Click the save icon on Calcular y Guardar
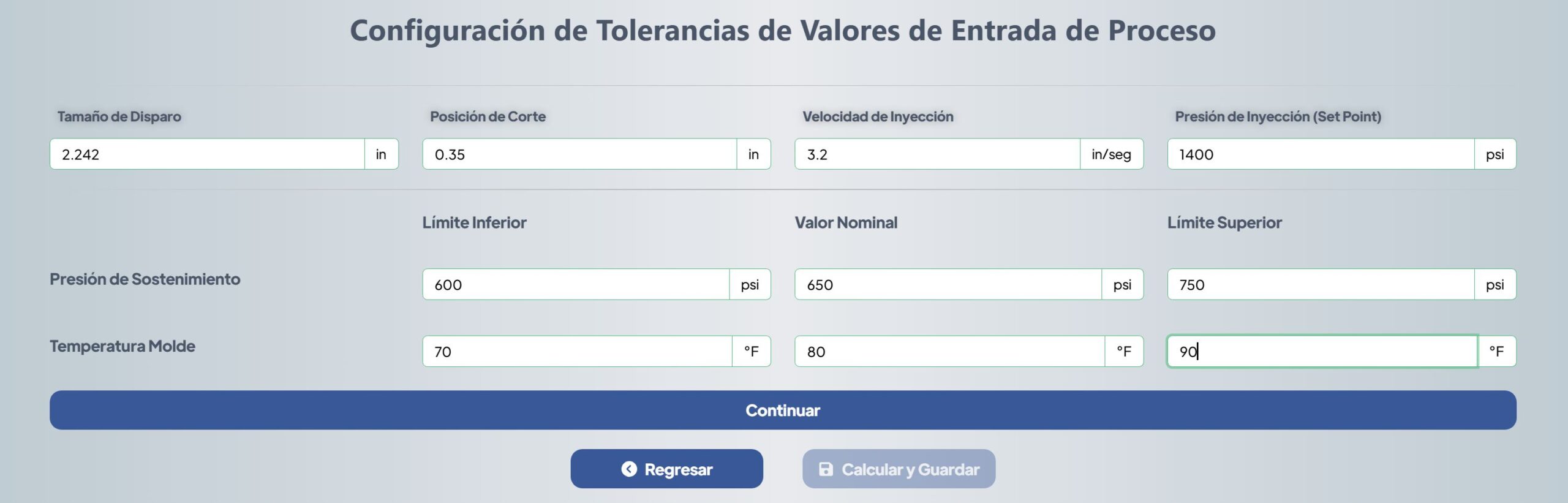The height and width of the screenshot is (503, 1568). (x=826, y=469)
